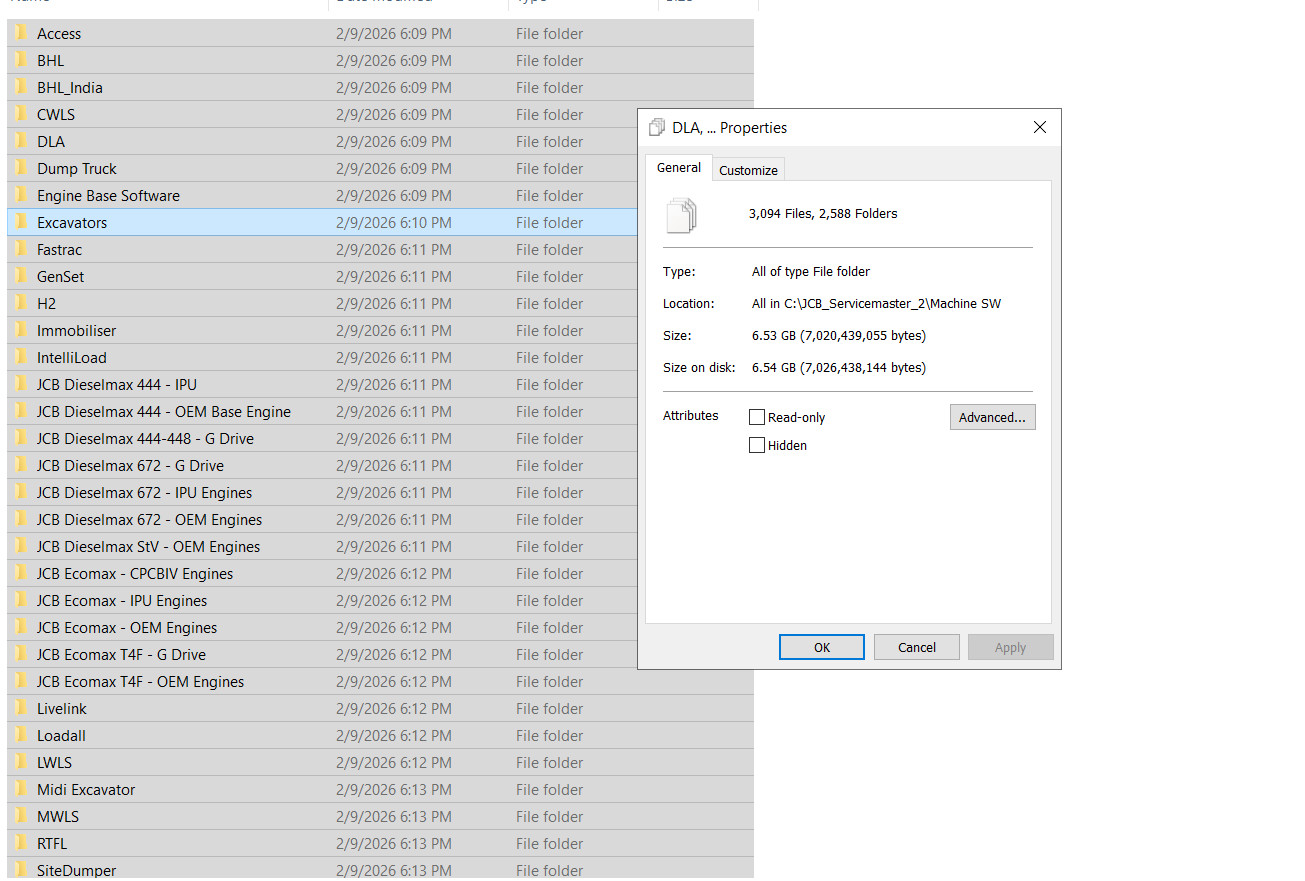Click the Dump Truck folder icon
The width and height of the screenshot is (1305, 881).
pyautogui.click(x=21, y=168)
